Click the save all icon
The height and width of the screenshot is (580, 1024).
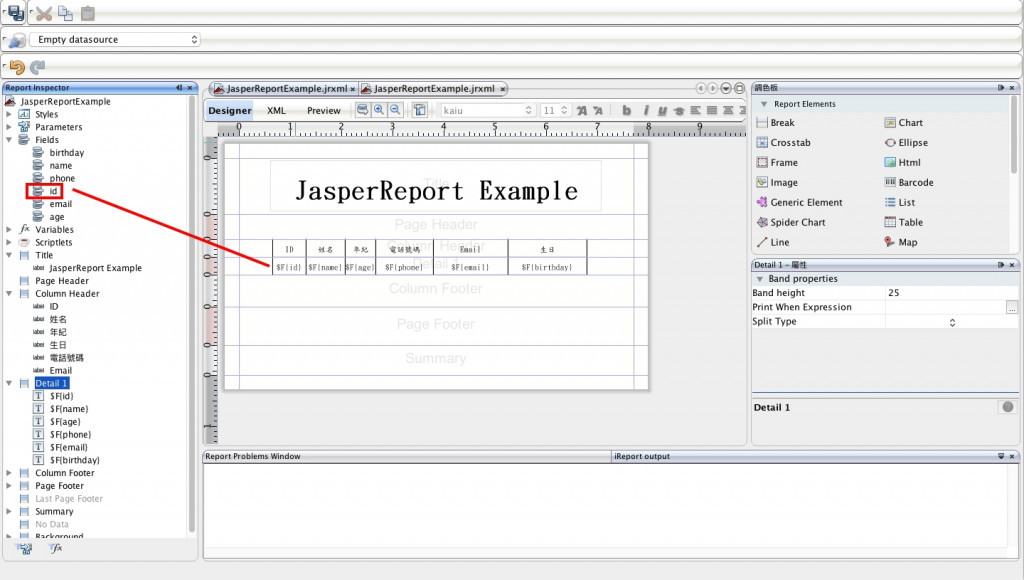(x=15, y=12)
